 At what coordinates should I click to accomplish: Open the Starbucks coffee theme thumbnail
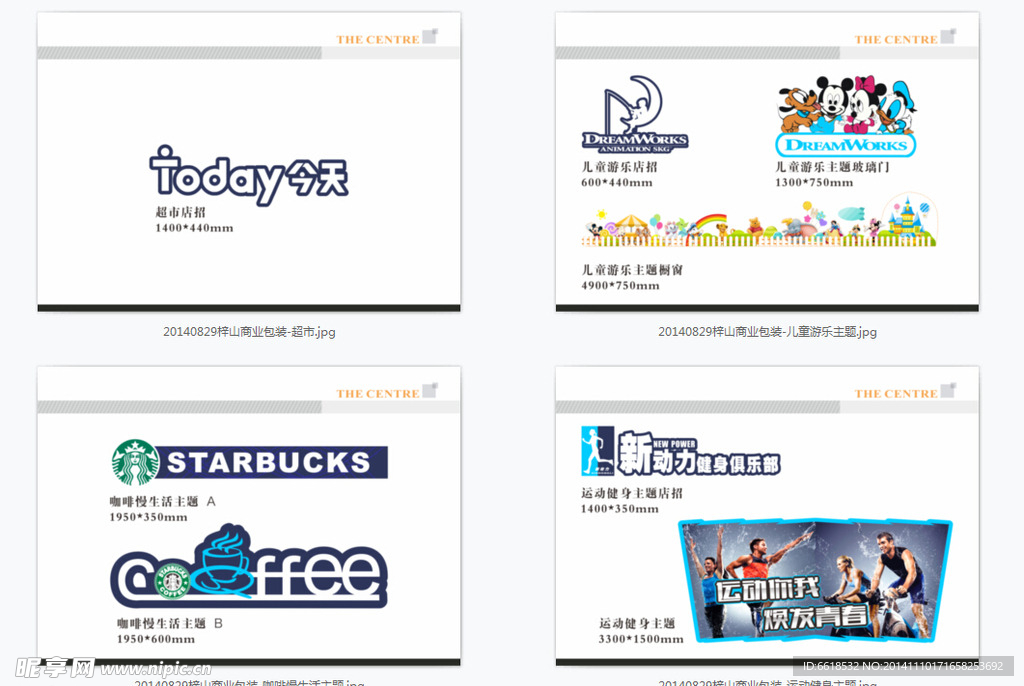coord(249,516)
